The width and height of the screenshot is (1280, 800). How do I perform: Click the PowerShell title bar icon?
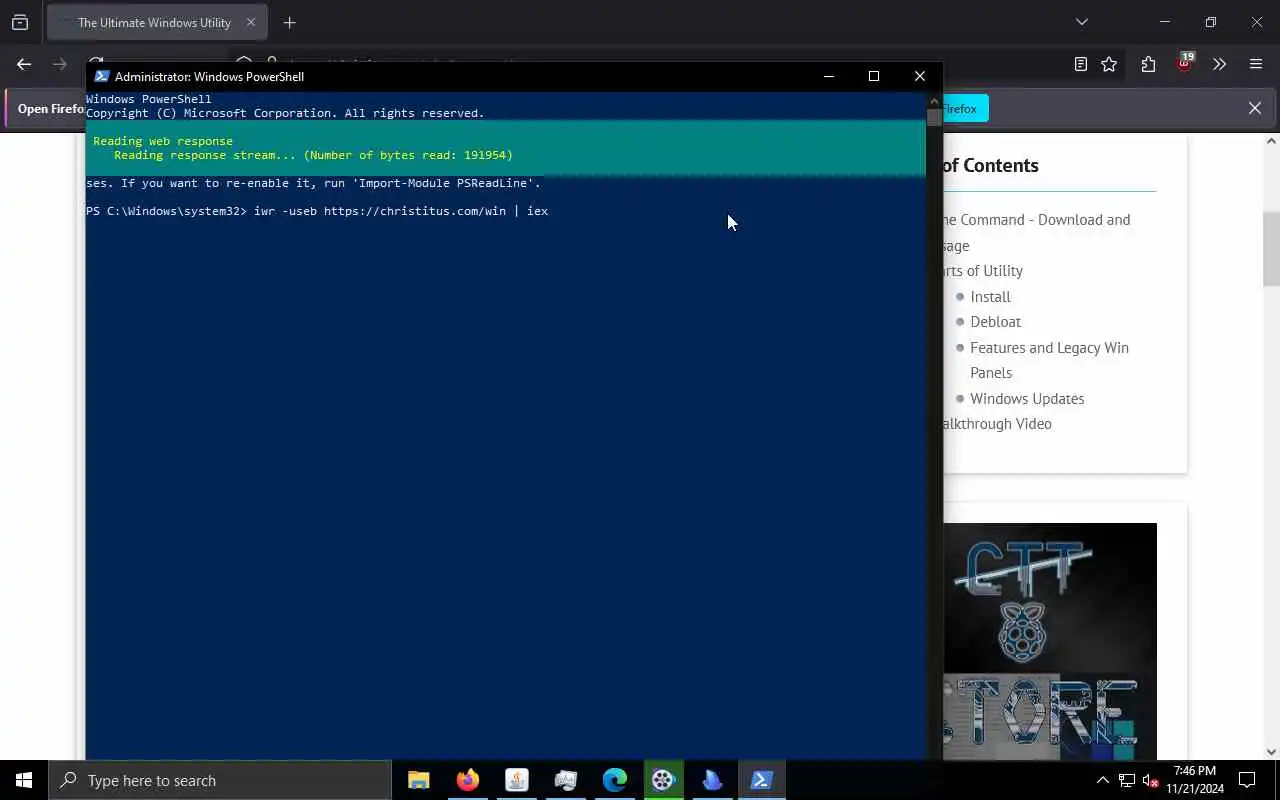102,76
